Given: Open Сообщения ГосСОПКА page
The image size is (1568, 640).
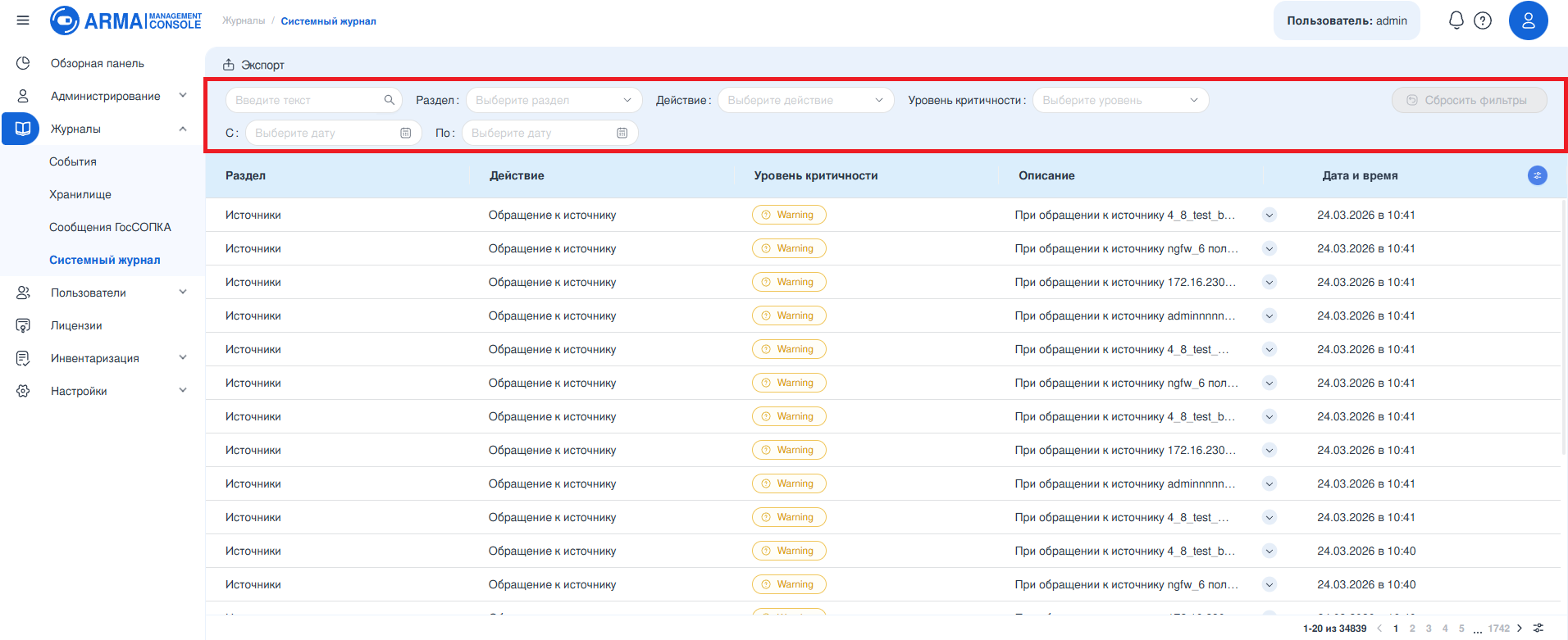Looking at the screenshot, I should (x=110, y=227).
